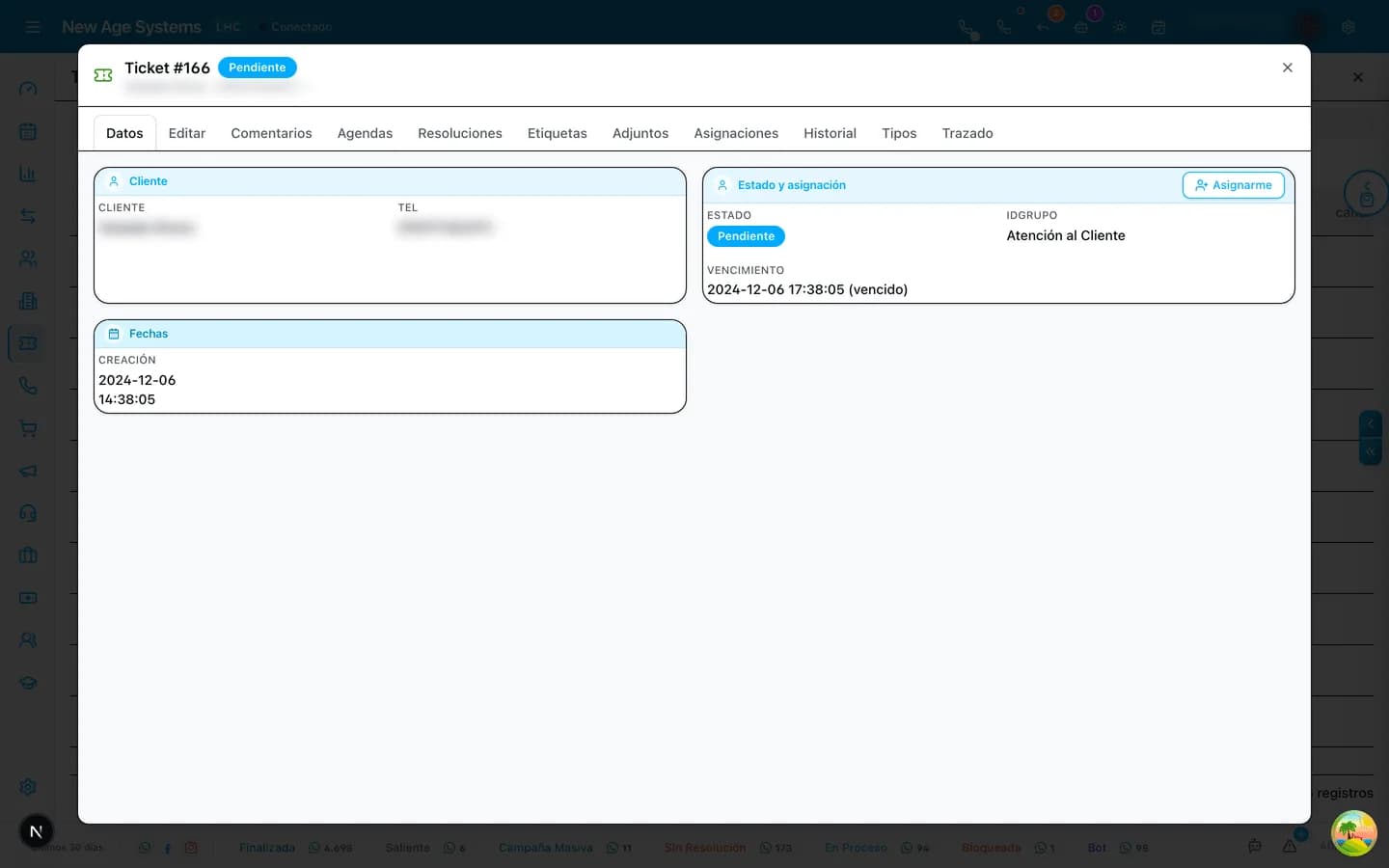The width and height of the screenshot is (1389, 868).
Task: Go to the Agendas tab
Action: point(365,133)
